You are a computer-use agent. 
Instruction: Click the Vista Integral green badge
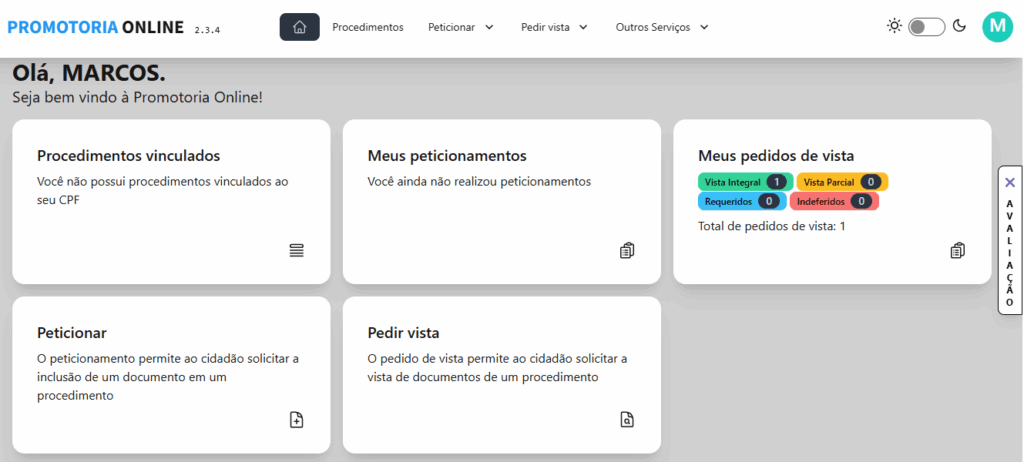[x=745, y=182]
